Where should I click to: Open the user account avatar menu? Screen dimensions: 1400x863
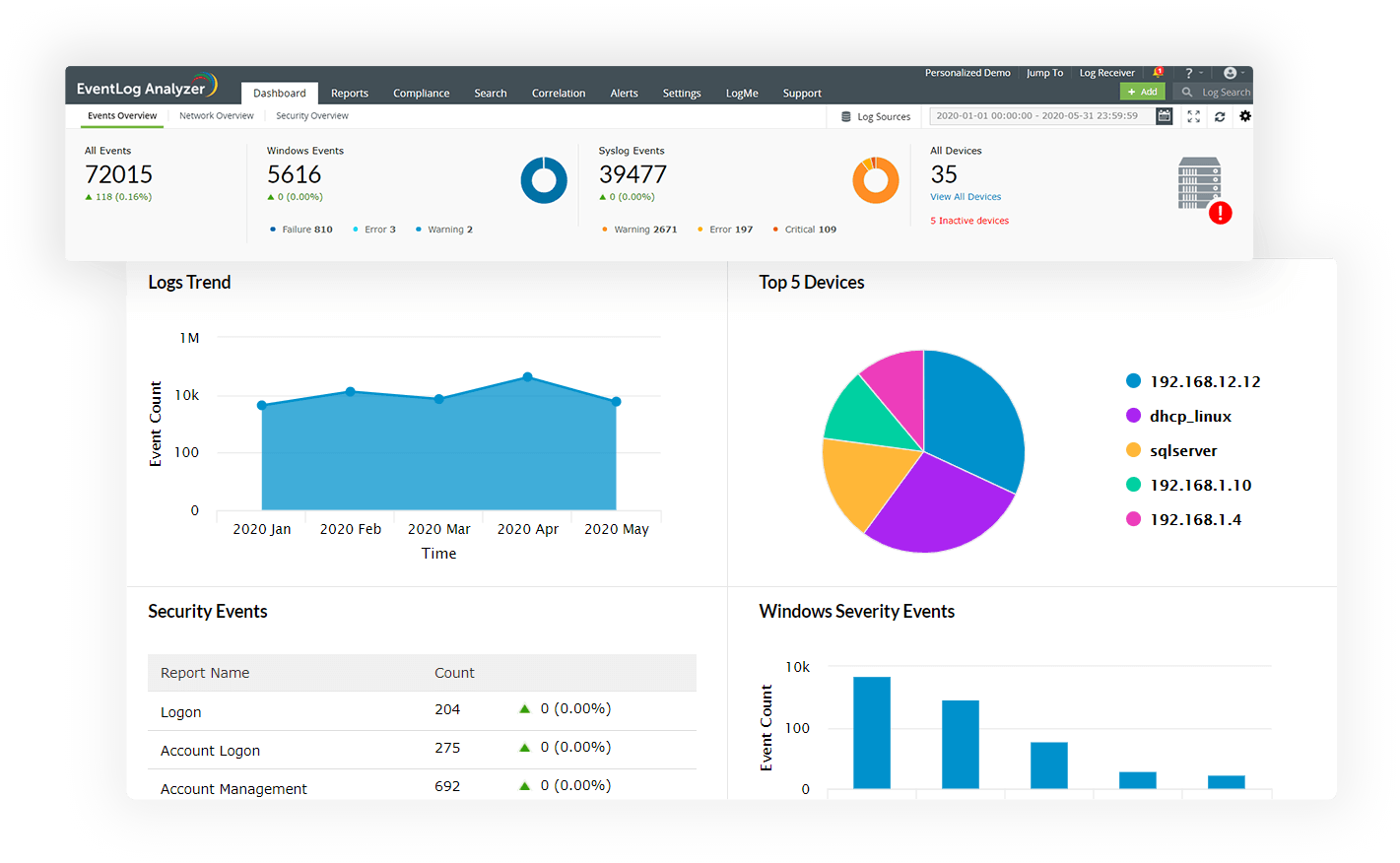1230,73
